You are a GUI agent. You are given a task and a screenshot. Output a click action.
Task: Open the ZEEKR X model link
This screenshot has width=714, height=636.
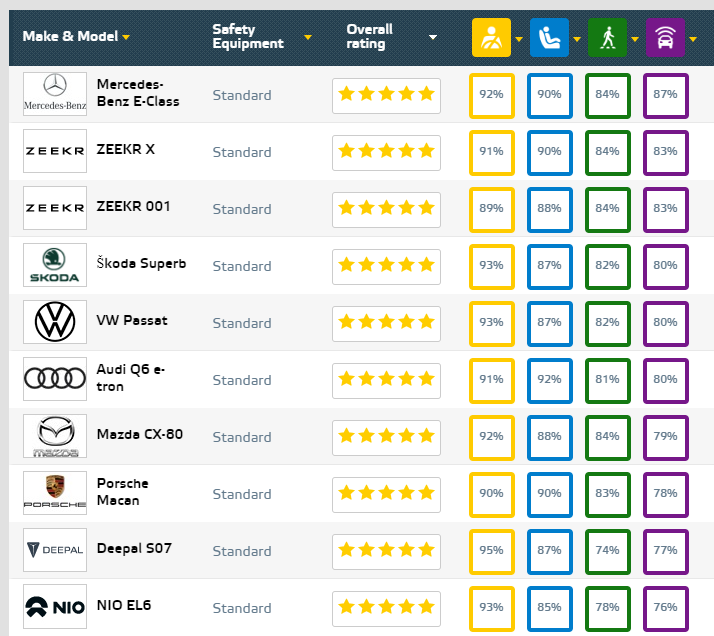pyautogui.click(x=126, y=150)
